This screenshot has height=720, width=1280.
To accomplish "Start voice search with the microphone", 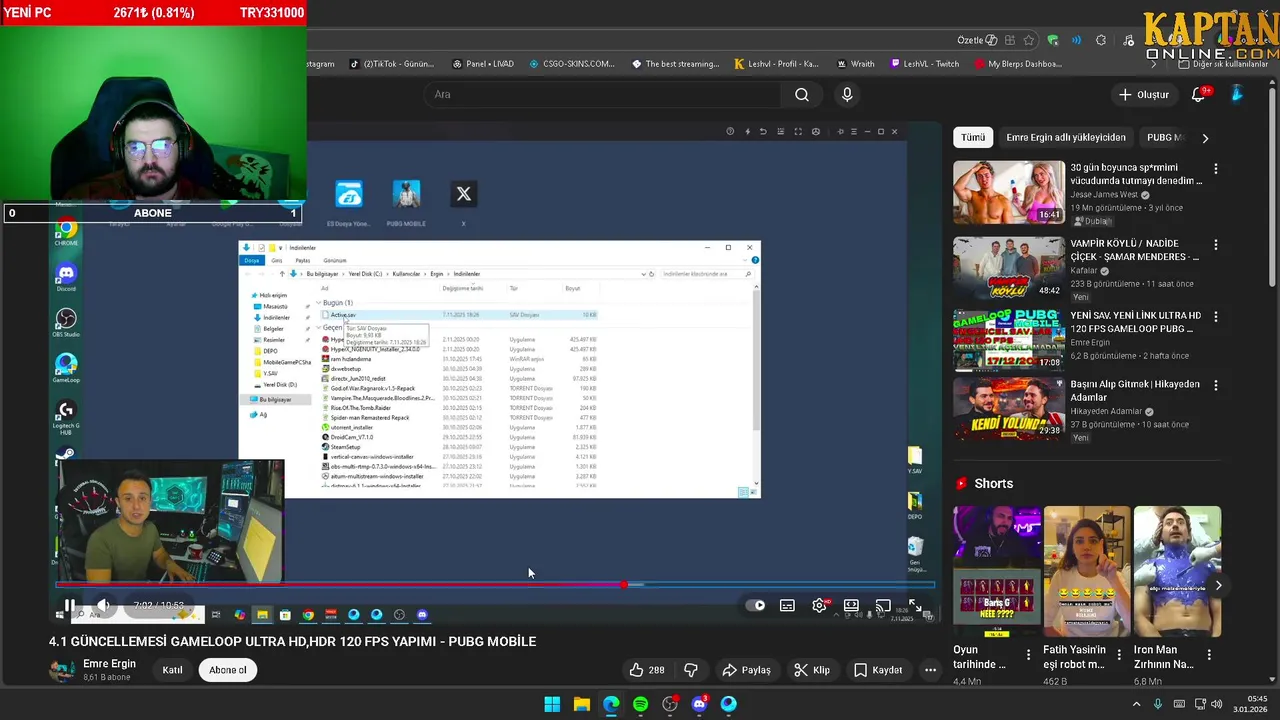I will 847,94.
